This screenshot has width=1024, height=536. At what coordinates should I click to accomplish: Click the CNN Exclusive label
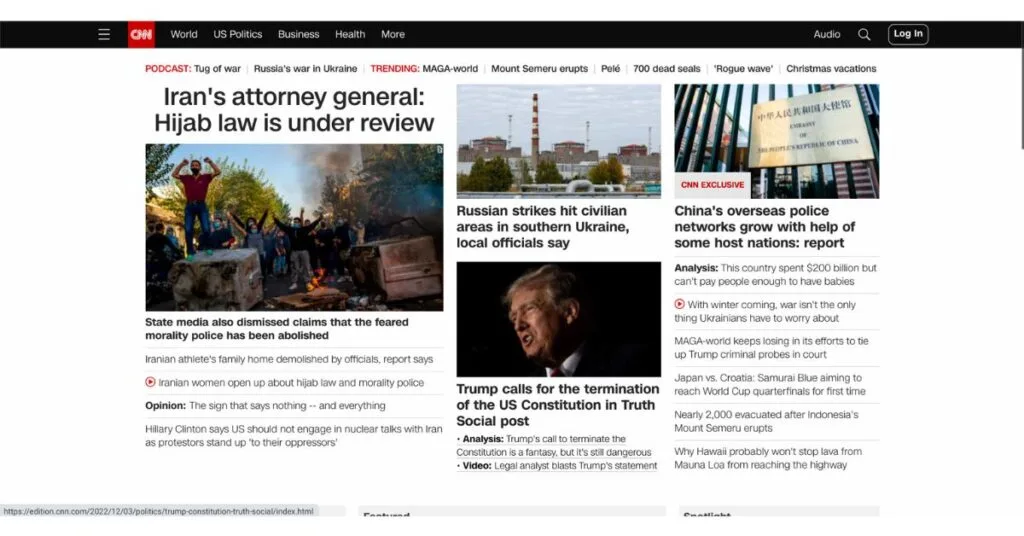(712, 185)
